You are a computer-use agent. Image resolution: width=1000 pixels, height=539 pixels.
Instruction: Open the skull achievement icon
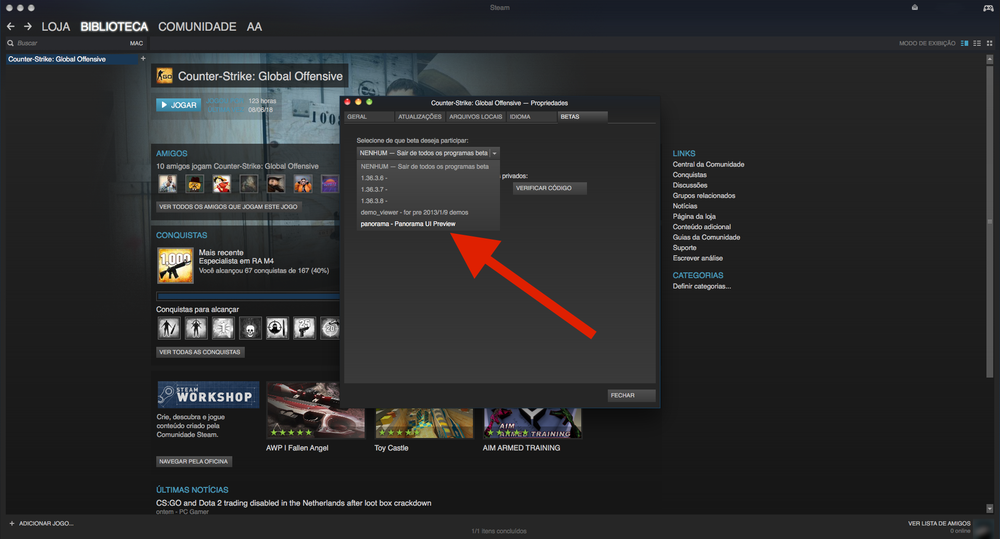[x=250, y=329]
